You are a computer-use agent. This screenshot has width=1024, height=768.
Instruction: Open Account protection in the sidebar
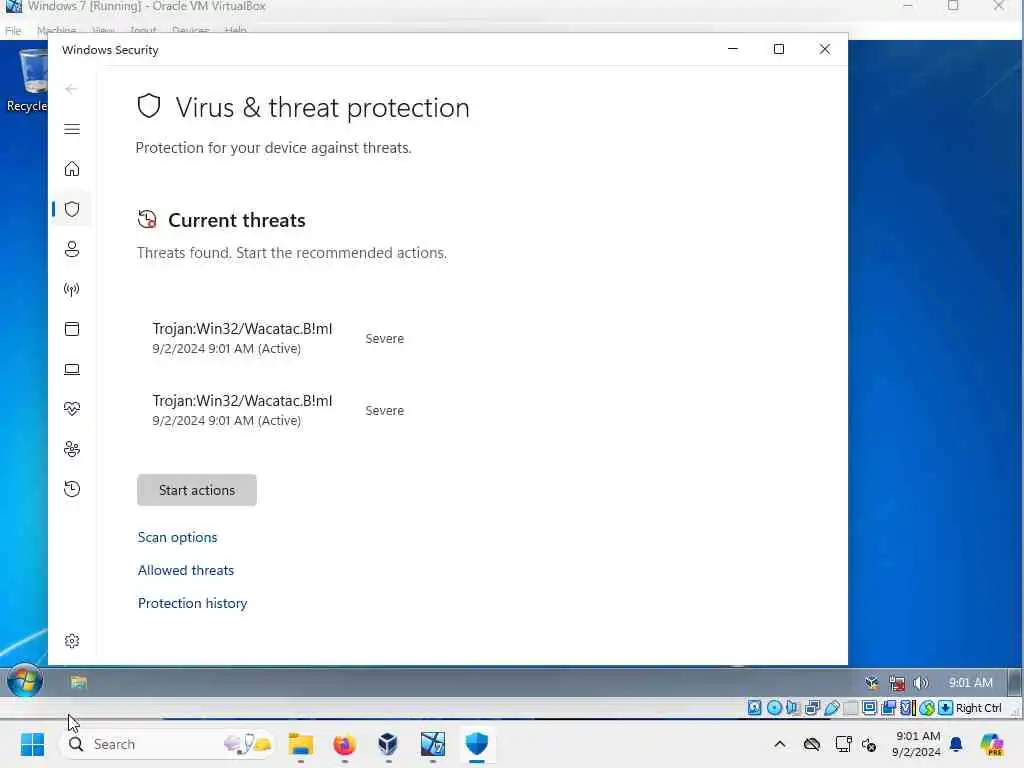[72, 249]
